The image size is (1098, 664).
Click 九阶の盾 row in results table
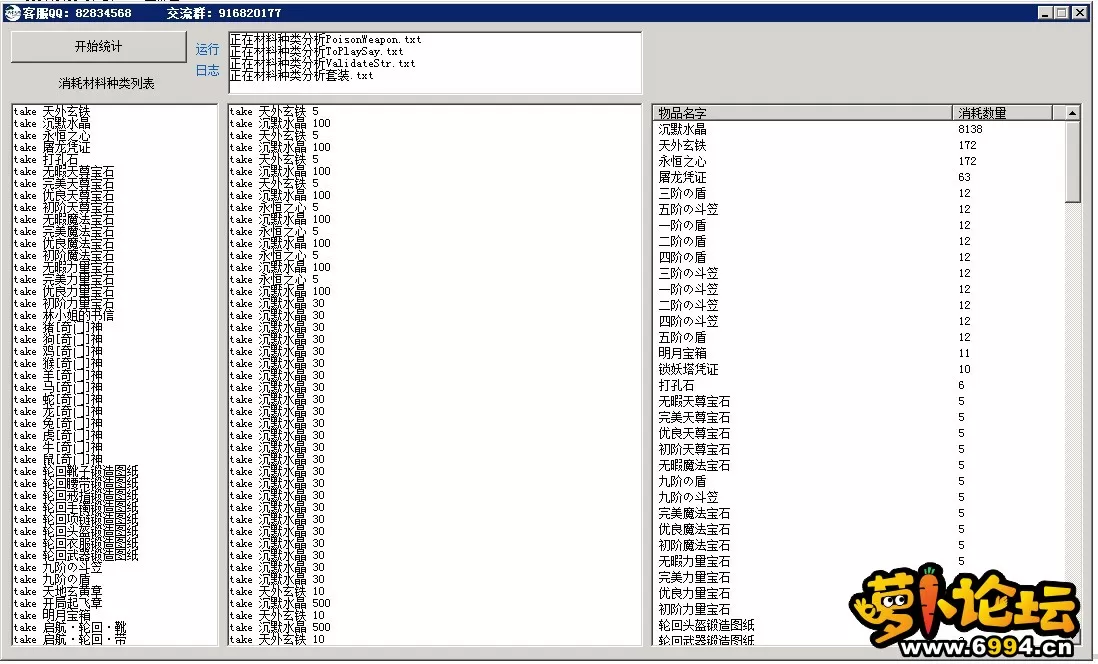pos(859,482)
